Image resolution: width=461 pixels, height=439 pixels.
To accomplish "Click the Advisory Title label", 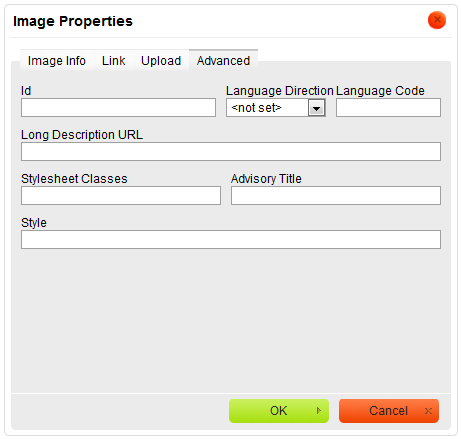I will pyautogui.click(x=266, y=179).
